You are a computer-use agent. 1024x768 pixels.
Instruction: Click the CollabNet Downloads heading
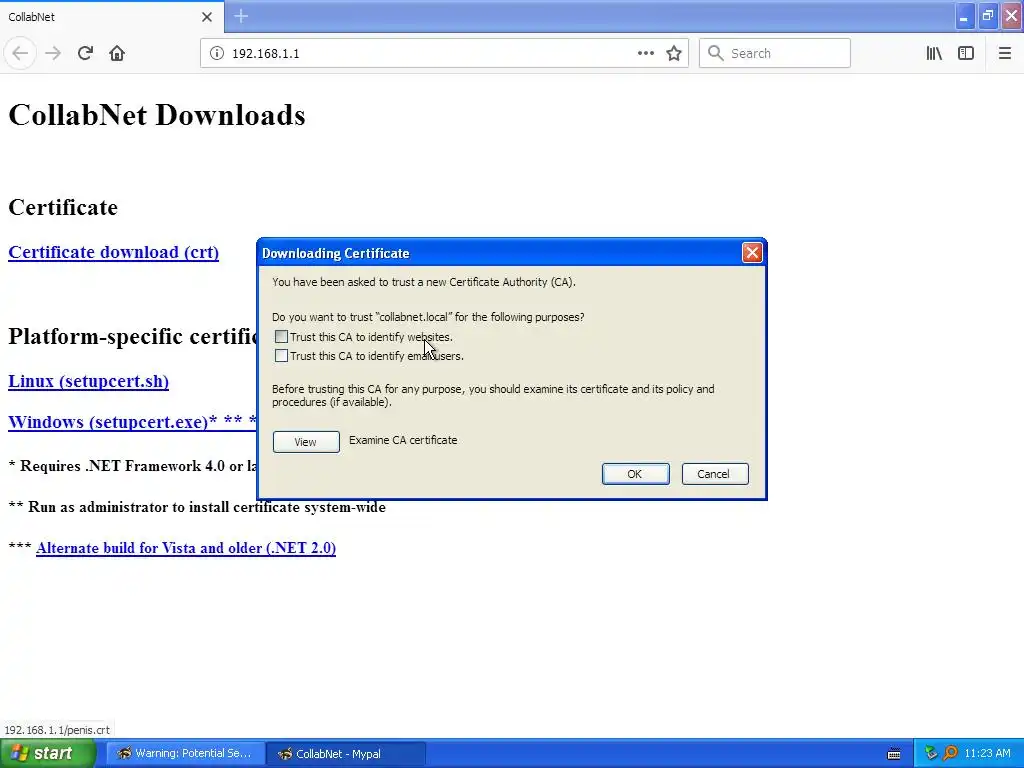tap(157, 115)
